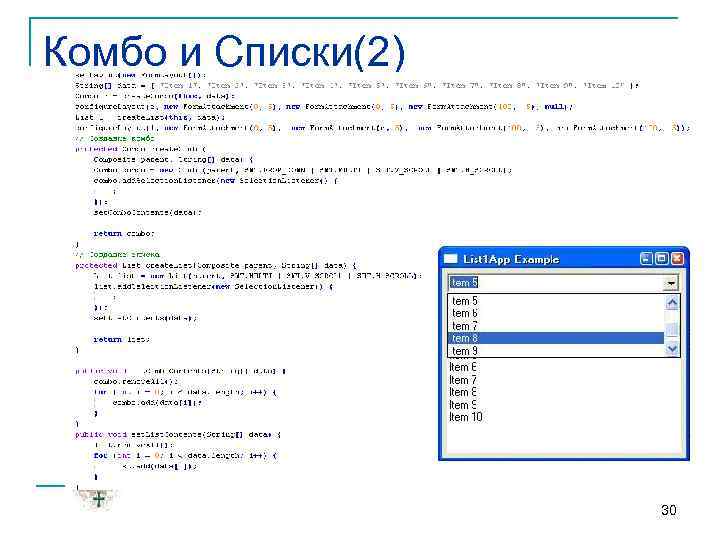720x540 pixels.
Task: Click the List1App Example window title icon
Action: 450,259
